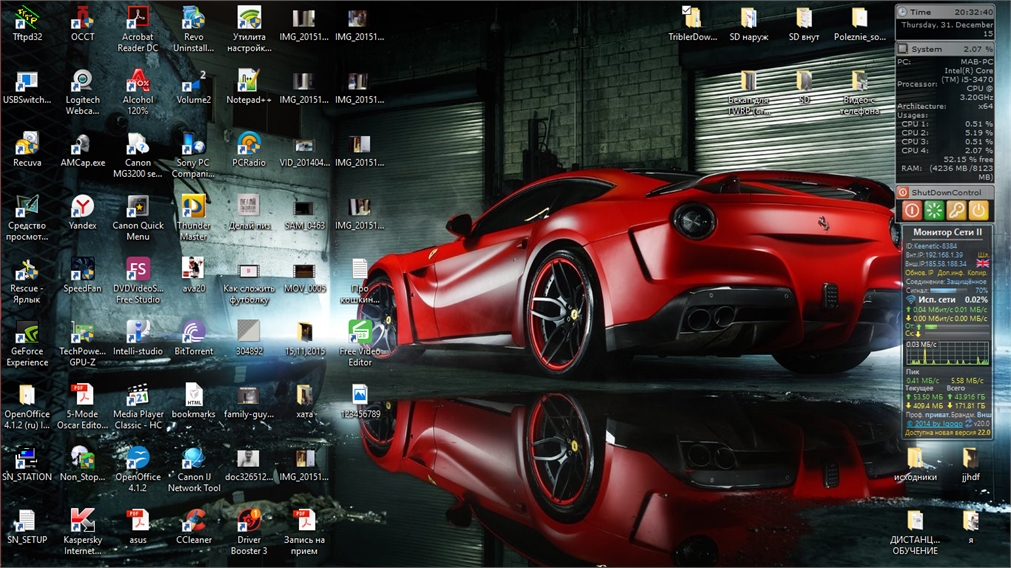
Task: Click the key lock button in ShutDownControl
Action: point(956,210)
